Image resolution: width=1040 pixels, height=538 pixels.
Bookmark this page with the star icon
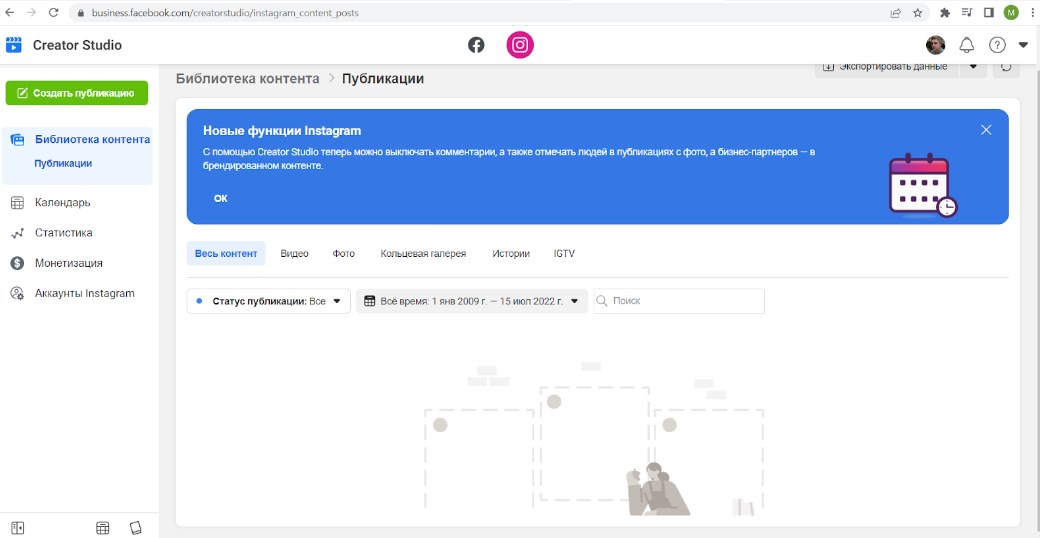pyautogui.click(x=917, y=13)
